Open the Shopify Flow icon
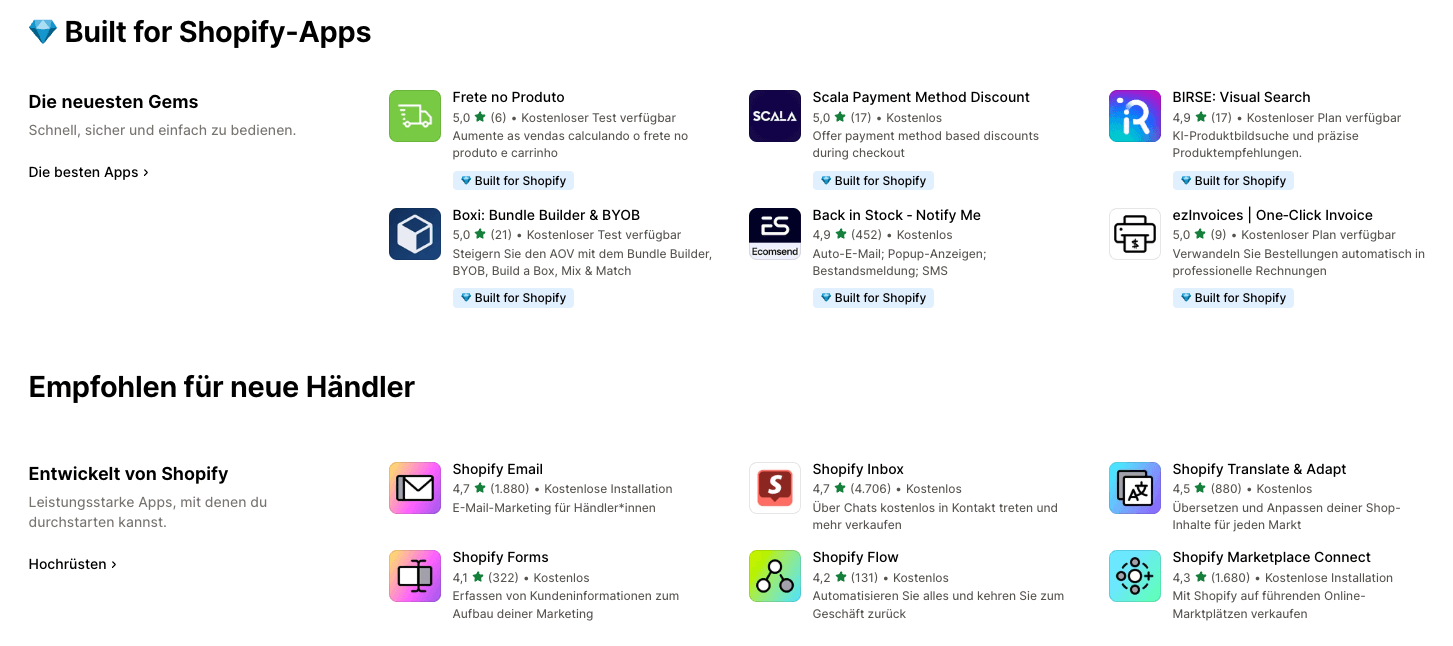 [775, 576]
